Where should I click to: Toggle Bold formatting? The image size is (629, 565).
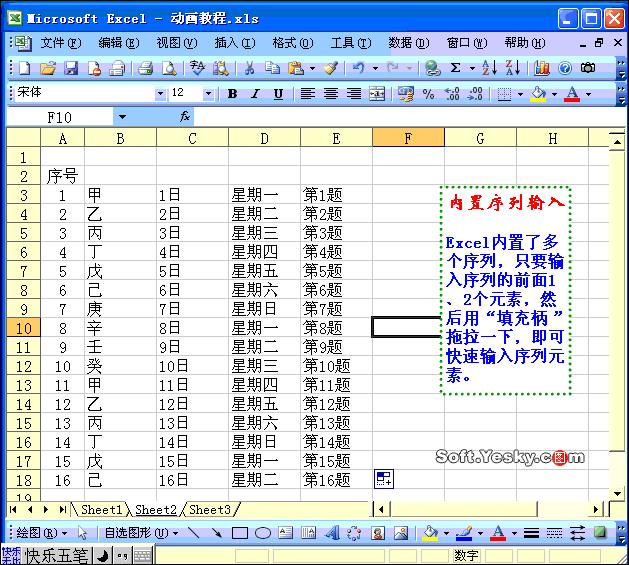(232, 94)
